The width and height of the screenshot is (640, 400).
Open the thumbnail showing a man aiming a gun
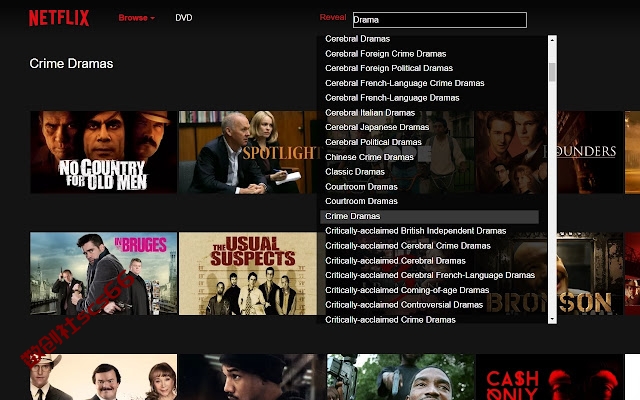click(401, 377)
